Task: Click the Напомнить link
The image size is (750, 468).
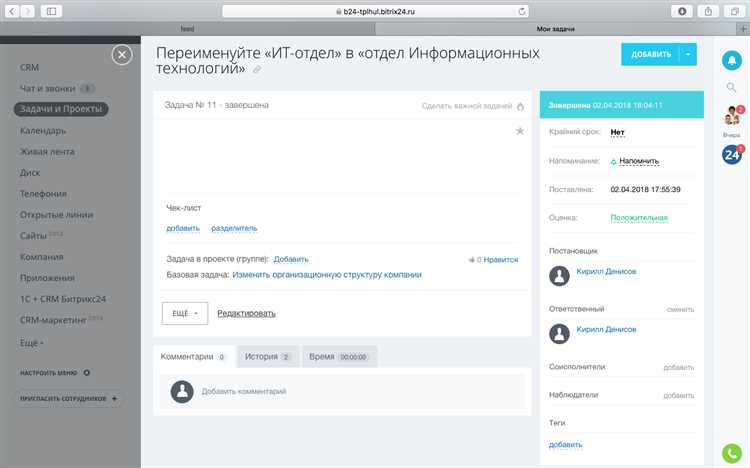Action: click(639, 161)
